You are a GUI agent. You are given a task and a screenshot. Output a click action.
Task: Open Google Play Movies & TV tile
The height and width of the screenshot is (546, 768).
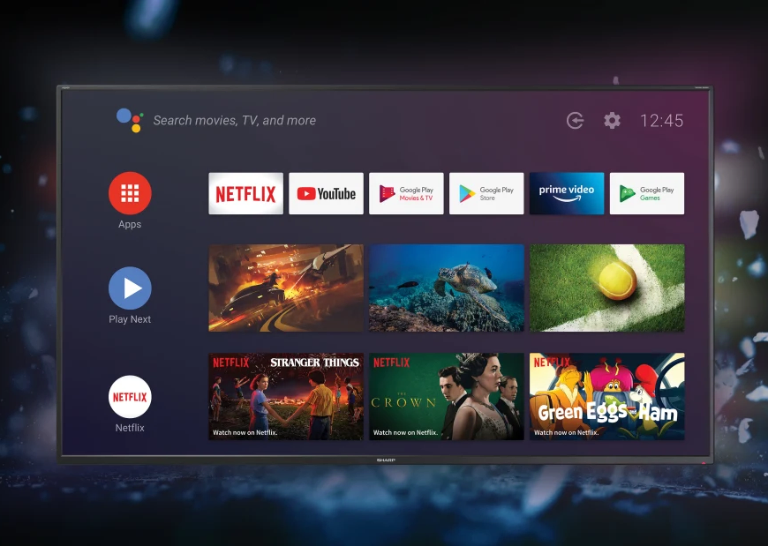pyautogui.click(x=406, y=193)
